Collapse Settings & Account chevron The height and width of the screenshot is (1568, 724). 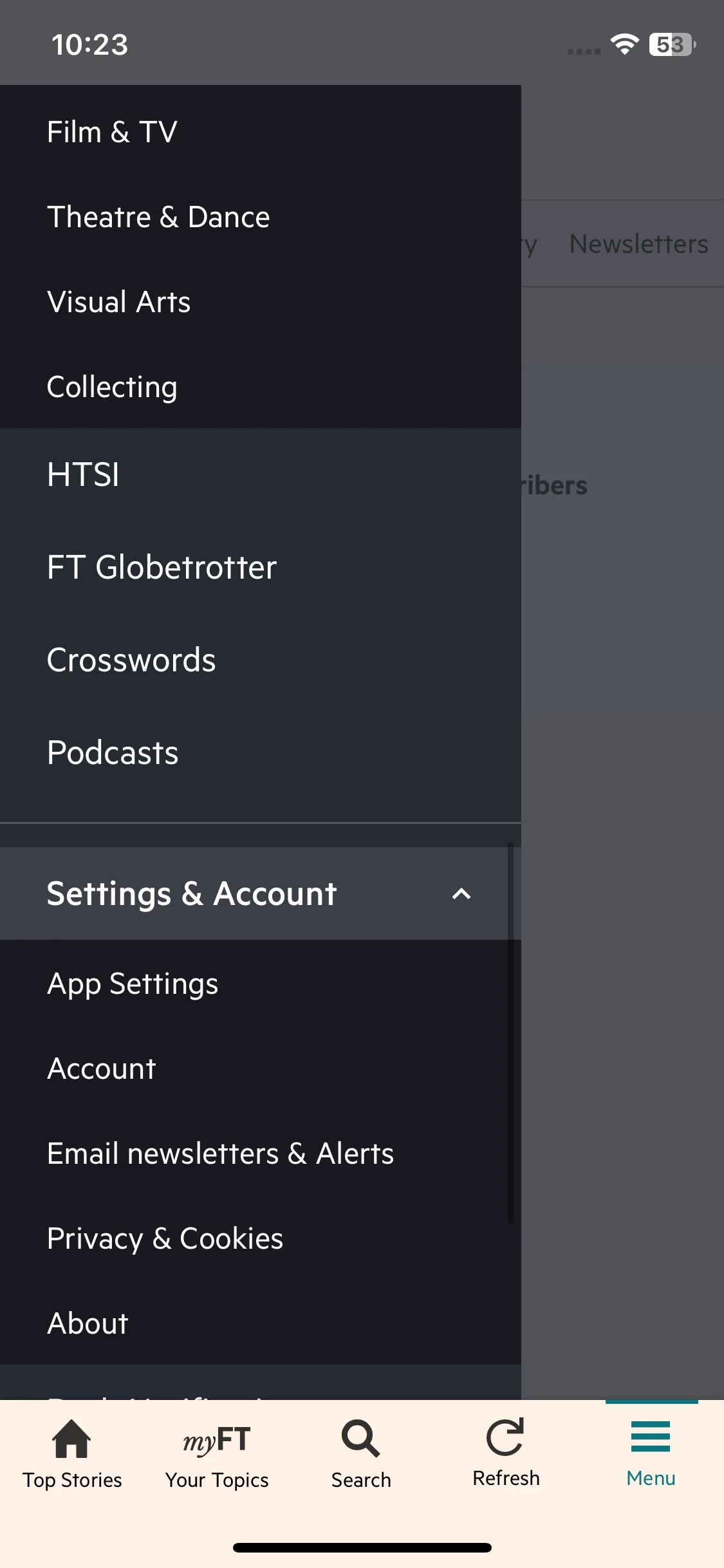click(x=461, y=893)
